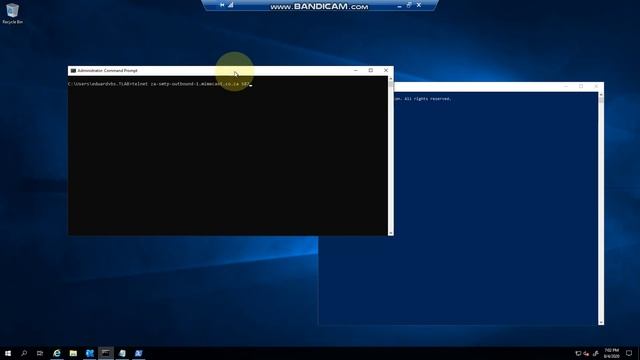This screenshot has height=360, width=640.
Task: Switch to PowerShell taskbar button
Action: 138,353
